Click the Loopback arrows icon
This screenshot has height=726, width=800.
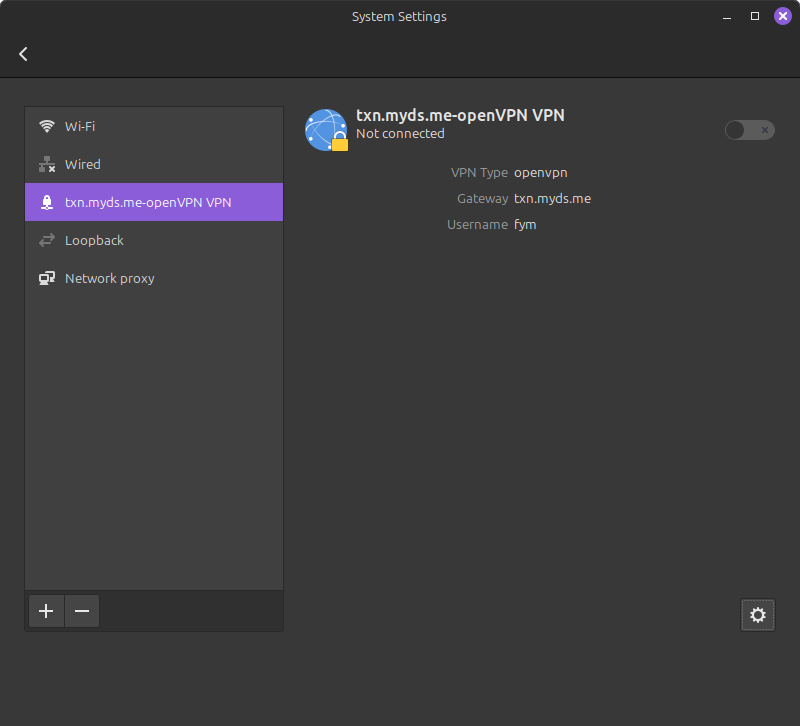tap(47, 240)
